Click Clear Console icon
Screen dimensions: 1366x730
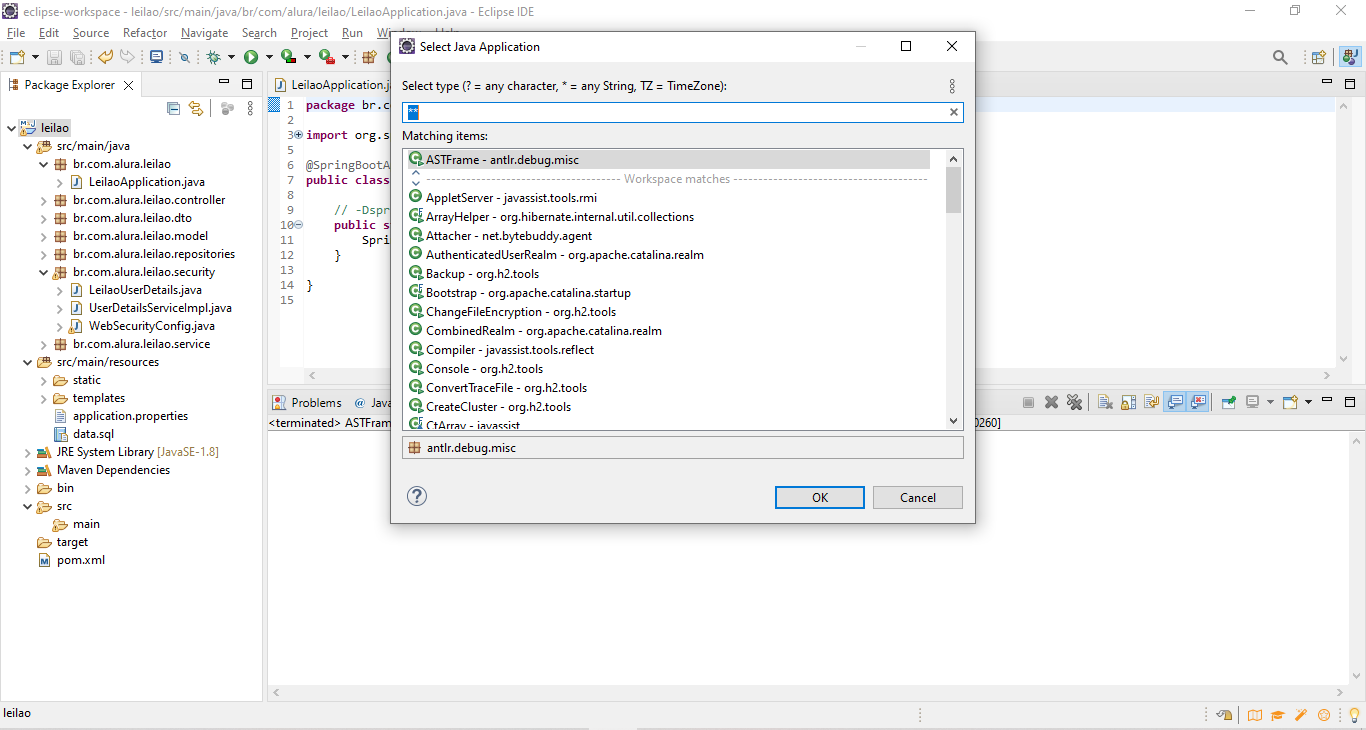(1105, 402)
